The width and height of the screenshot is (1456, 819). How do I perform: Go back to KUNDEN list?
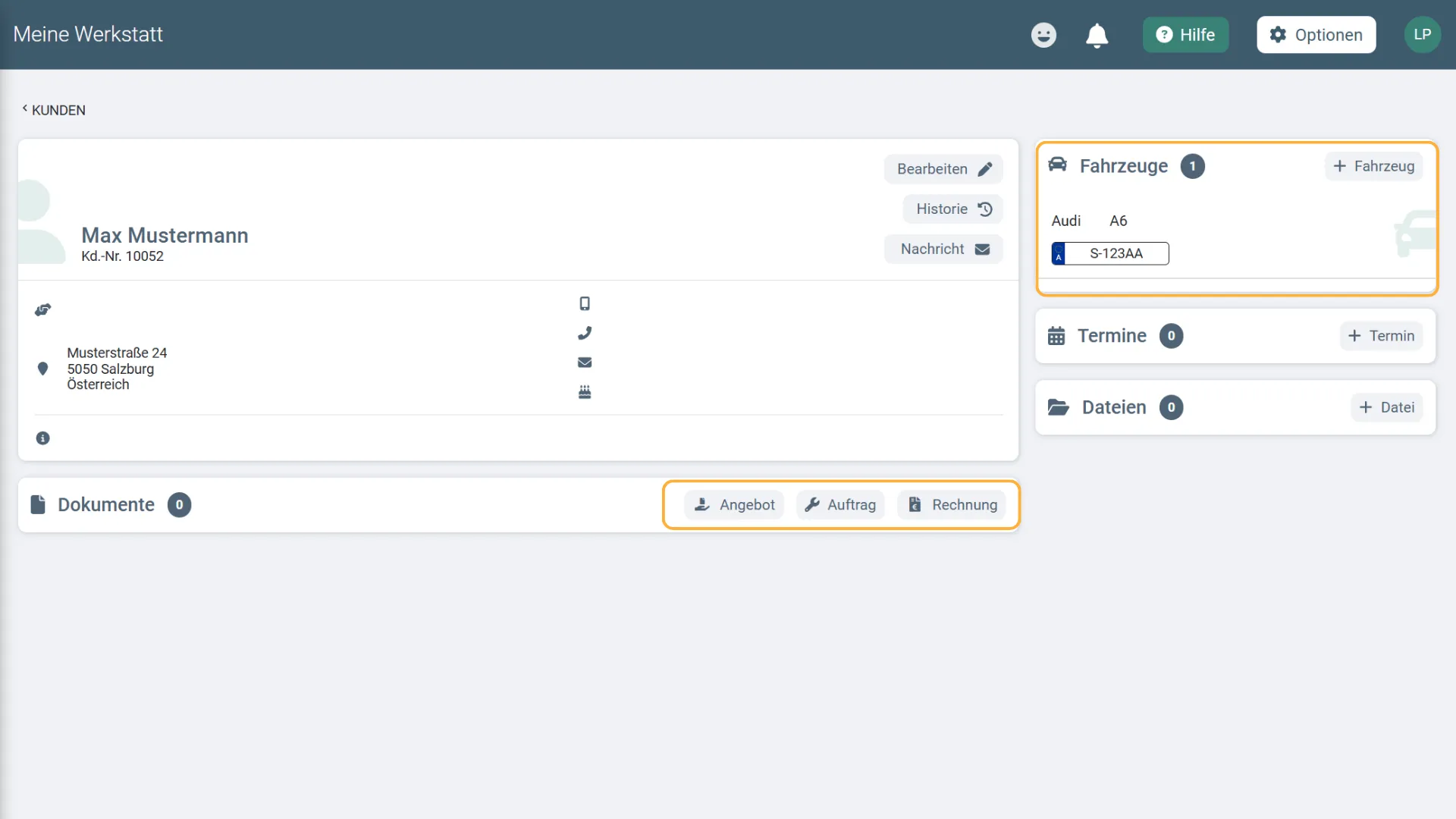[x=53, y=110]
